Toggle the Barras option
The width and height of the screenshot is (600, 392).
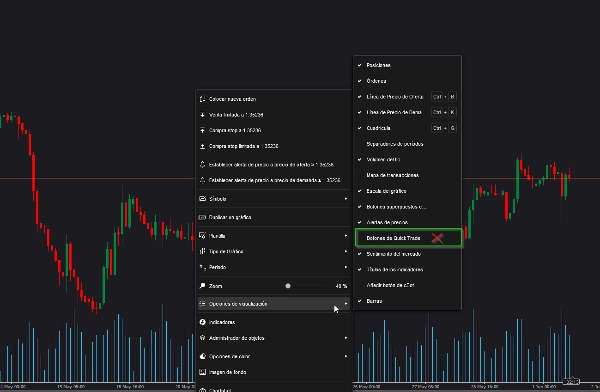click(x=408, y=301)
